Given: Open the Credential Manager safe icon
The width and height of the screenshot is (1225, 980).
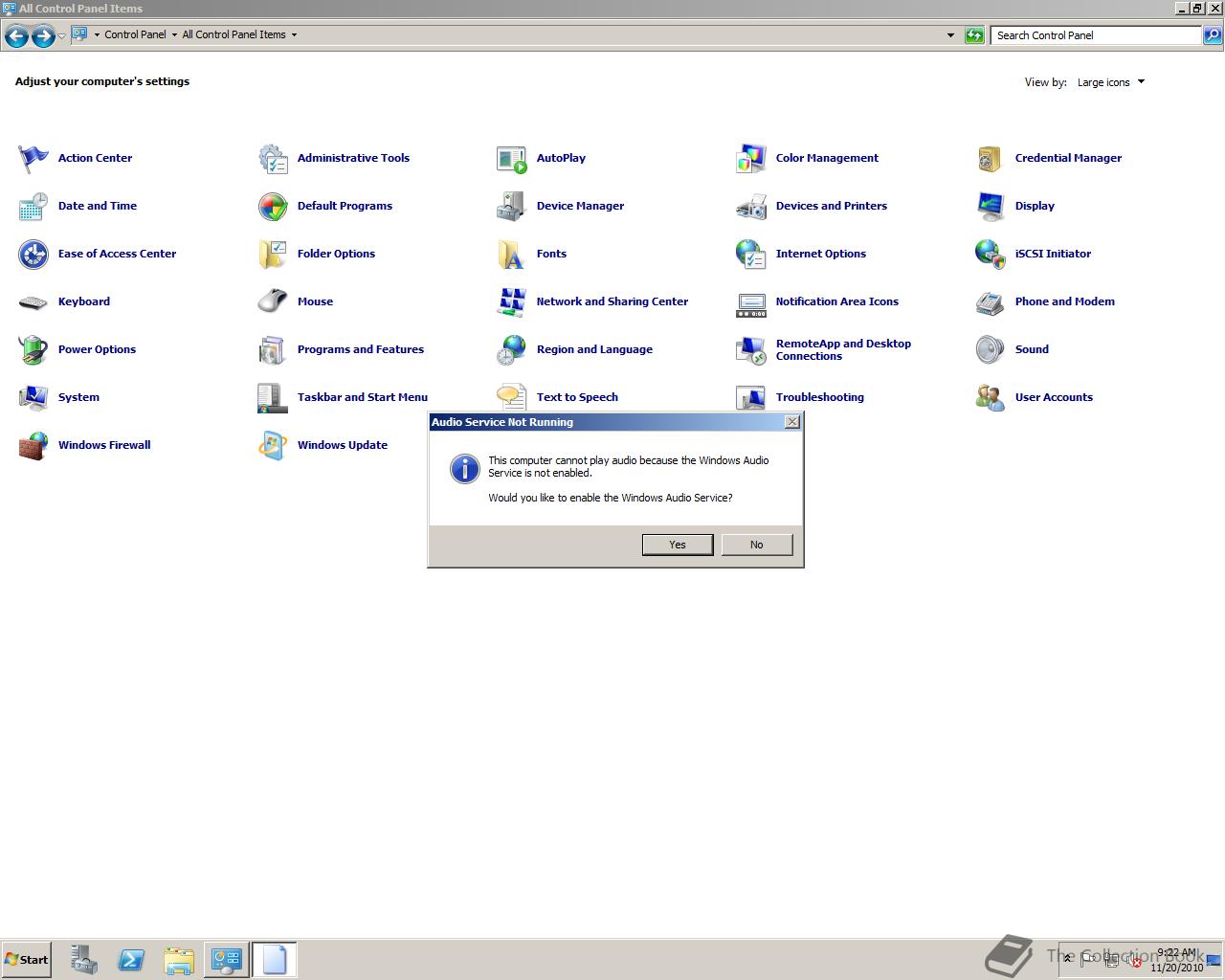Looking at the screenshot, I should 991,158.
